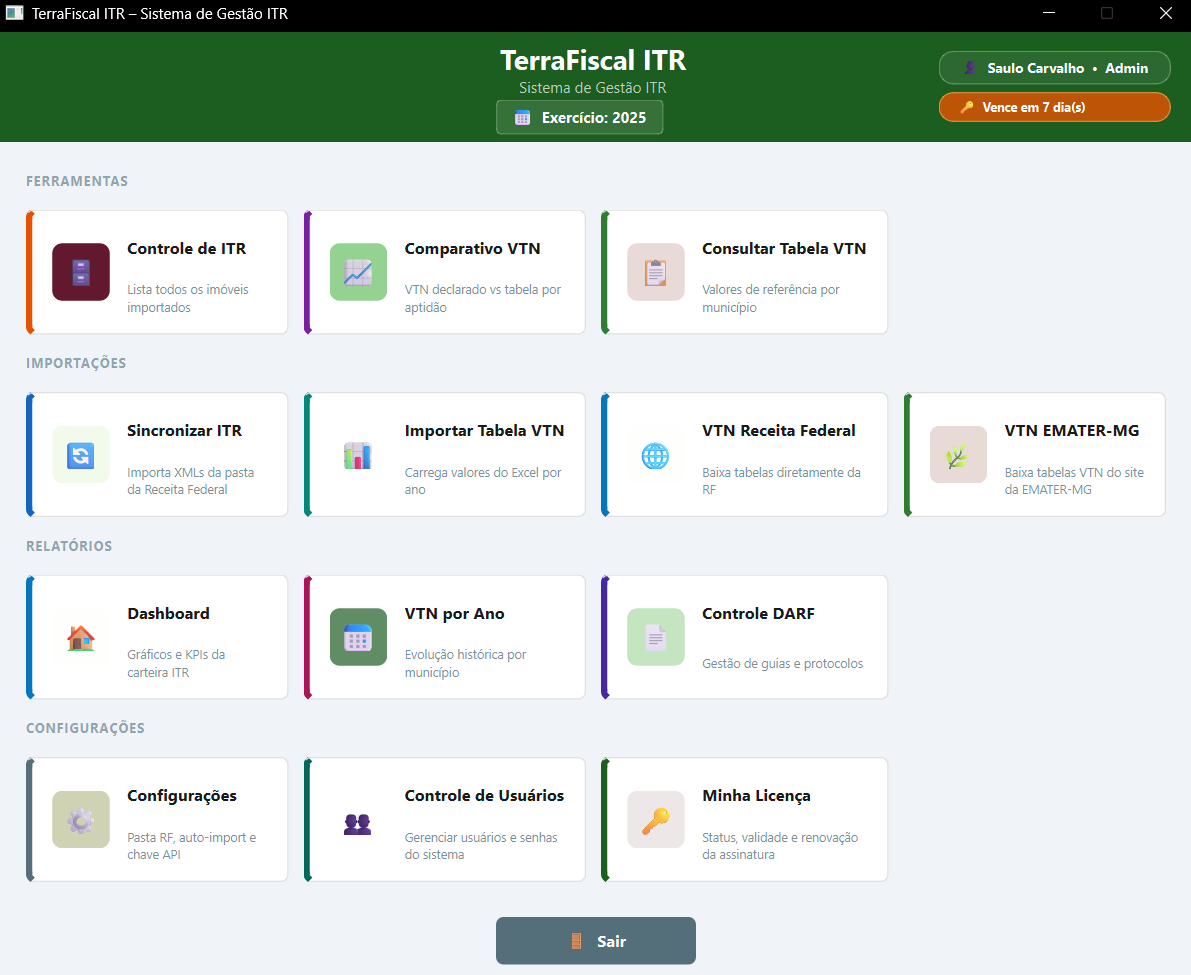Click the Sincronizar ITR sync arrows icon
The image size is (1191, 975).
[81, 455]
